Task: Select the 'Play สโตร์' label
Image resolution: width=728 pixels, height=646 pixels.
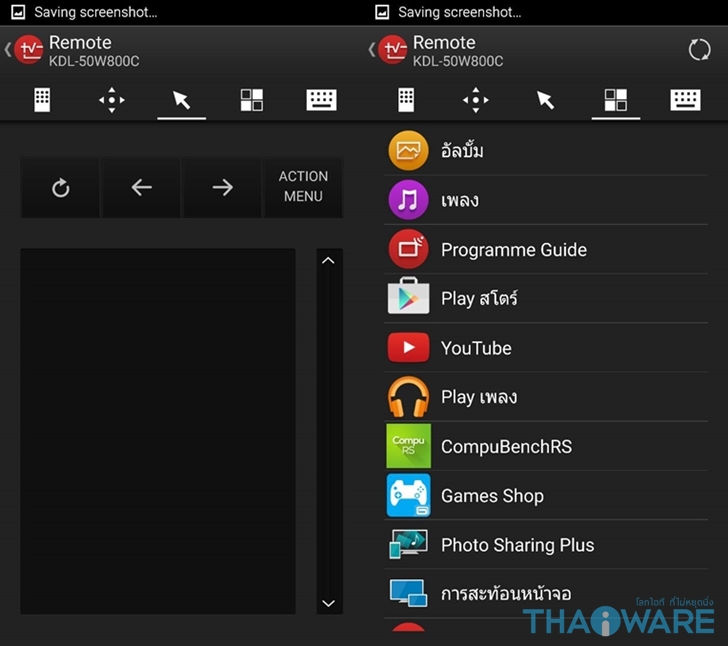Action: [x=479, y=299]
